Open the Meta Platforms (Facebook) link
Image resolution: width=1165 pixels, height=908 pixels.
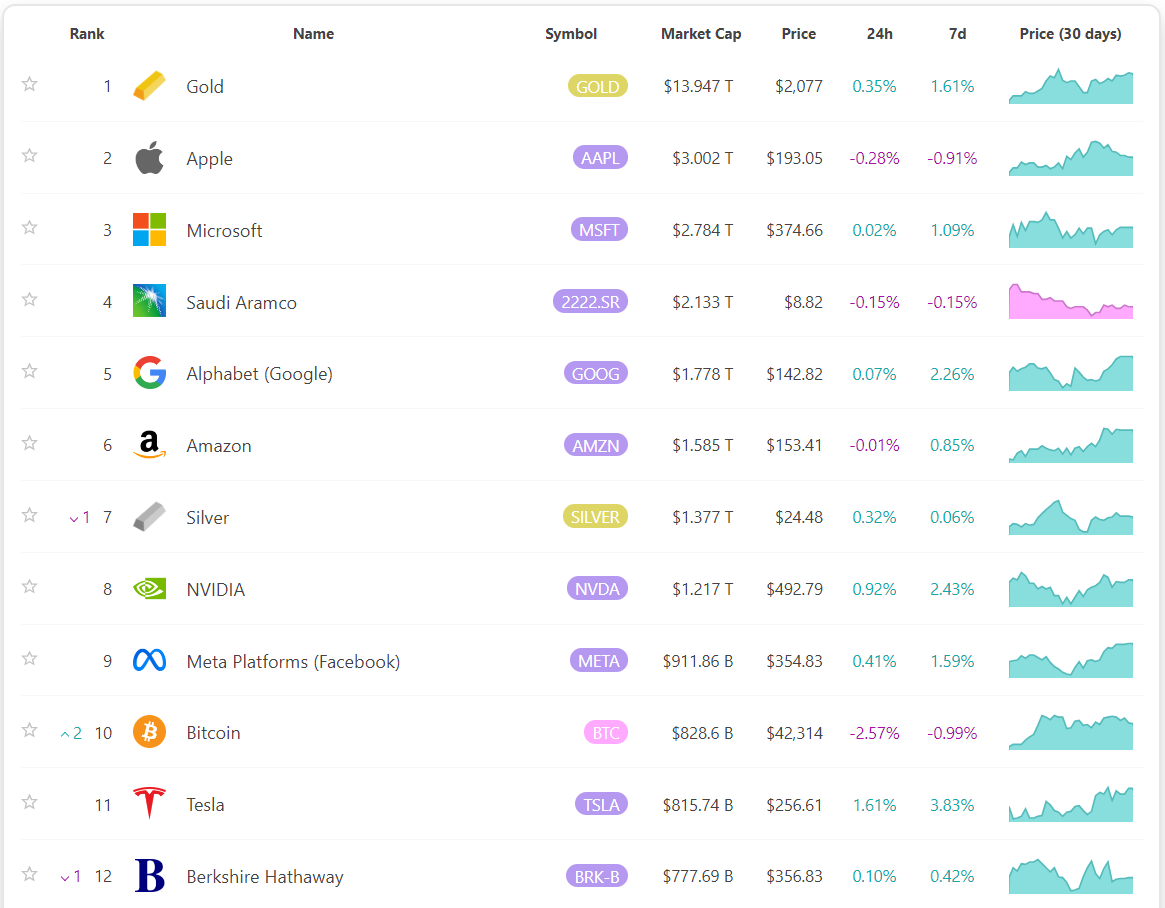[293, 661]
